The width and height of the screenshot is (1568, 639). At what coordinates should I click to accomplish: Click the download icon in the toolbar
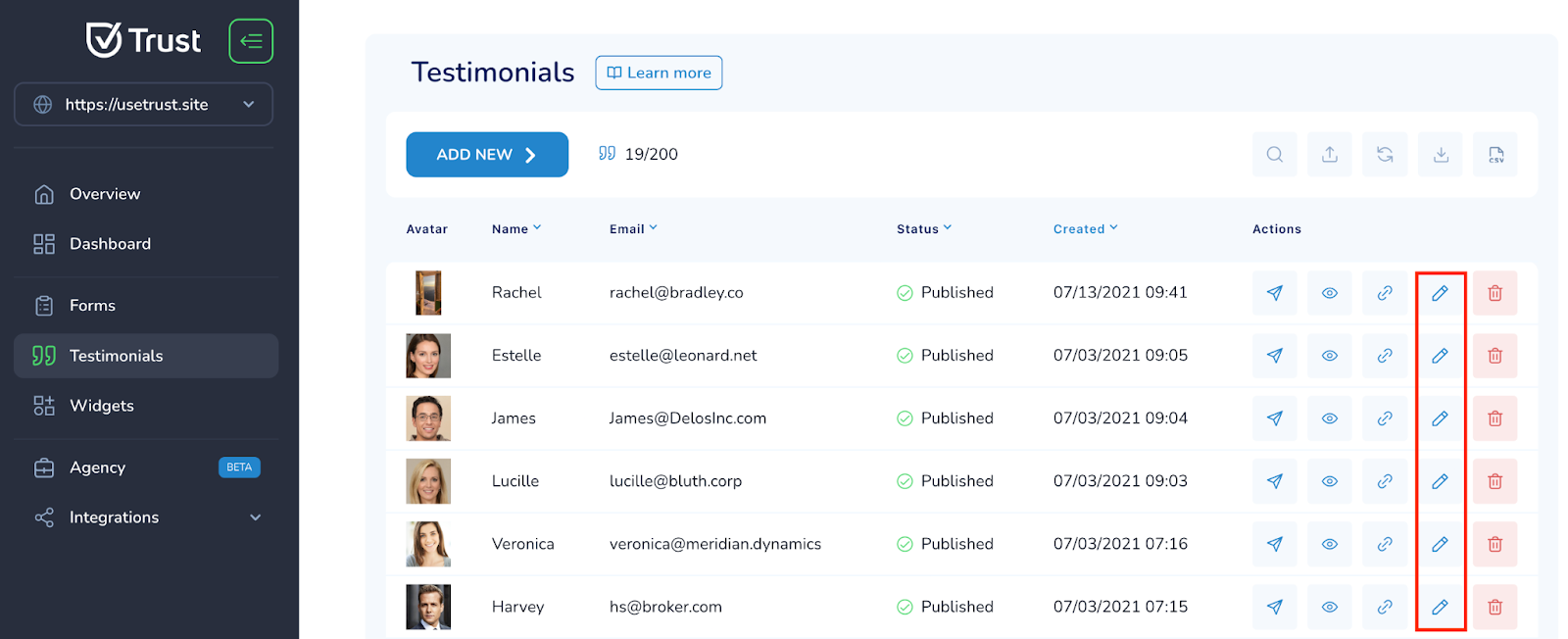coord(1441,155)
